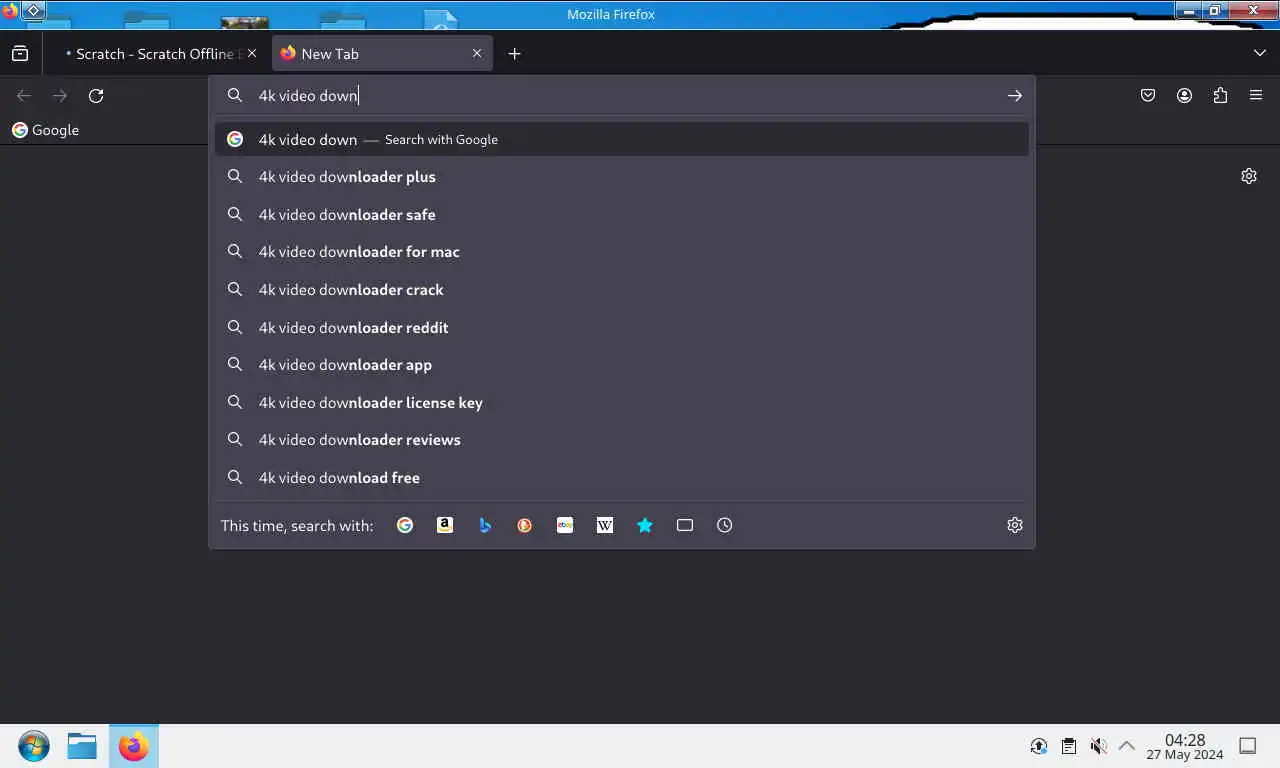The image size is (1280, 768).
Task: Expand the list all tabs chevron
Action: tap(1260, 53)
